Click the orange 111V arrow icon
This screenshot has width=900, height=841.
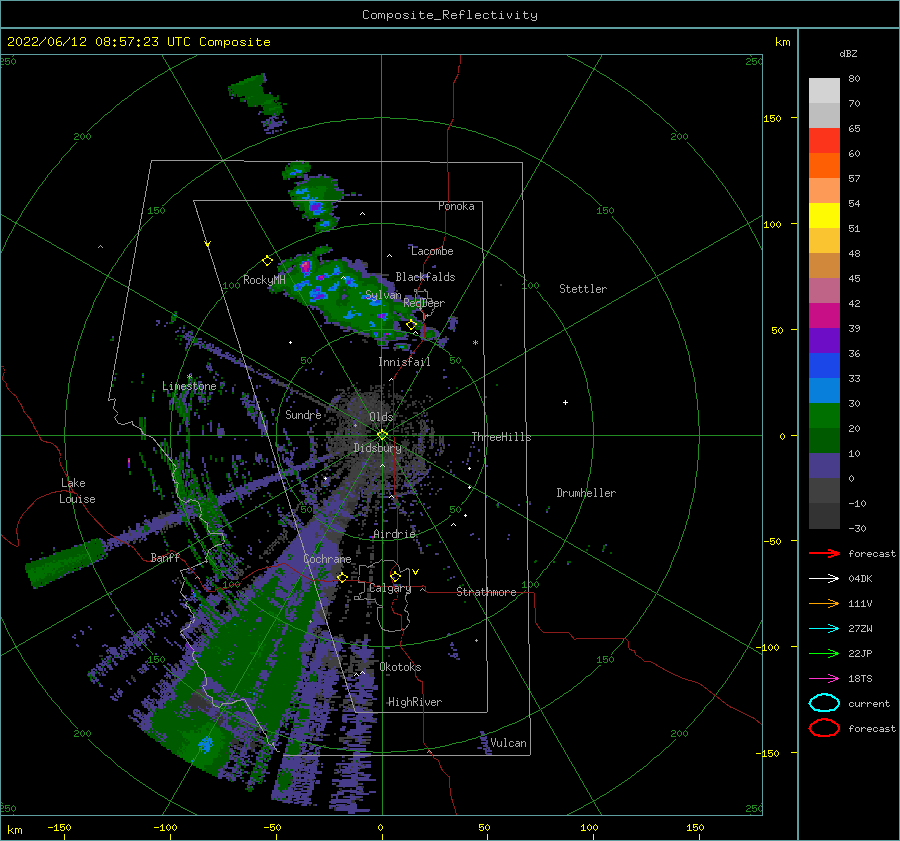pos(824,603)
